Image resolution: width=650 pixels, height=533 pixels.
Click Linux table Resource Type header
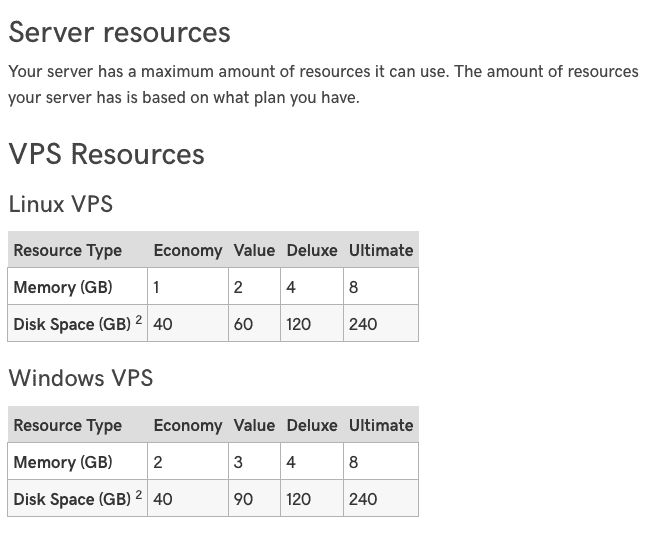68,250
